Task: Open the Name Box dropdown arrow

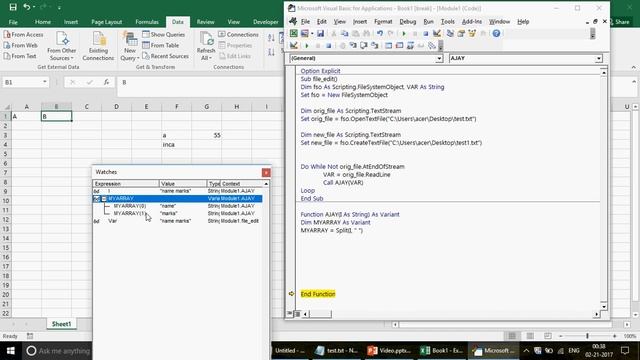Action: click(x=44, y=82)
